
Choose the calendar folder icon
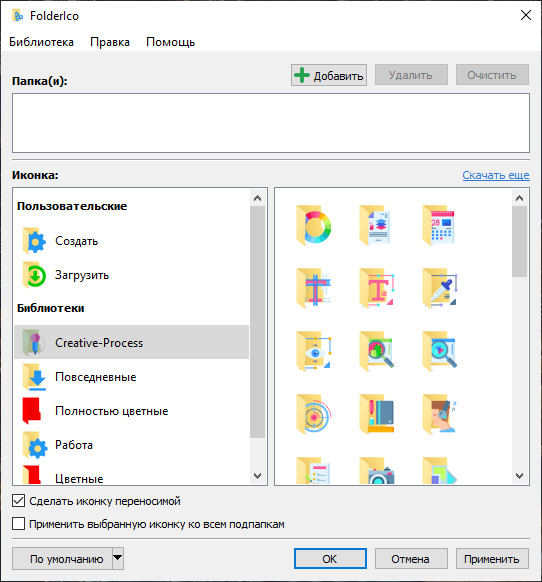(x=439, y=225)
